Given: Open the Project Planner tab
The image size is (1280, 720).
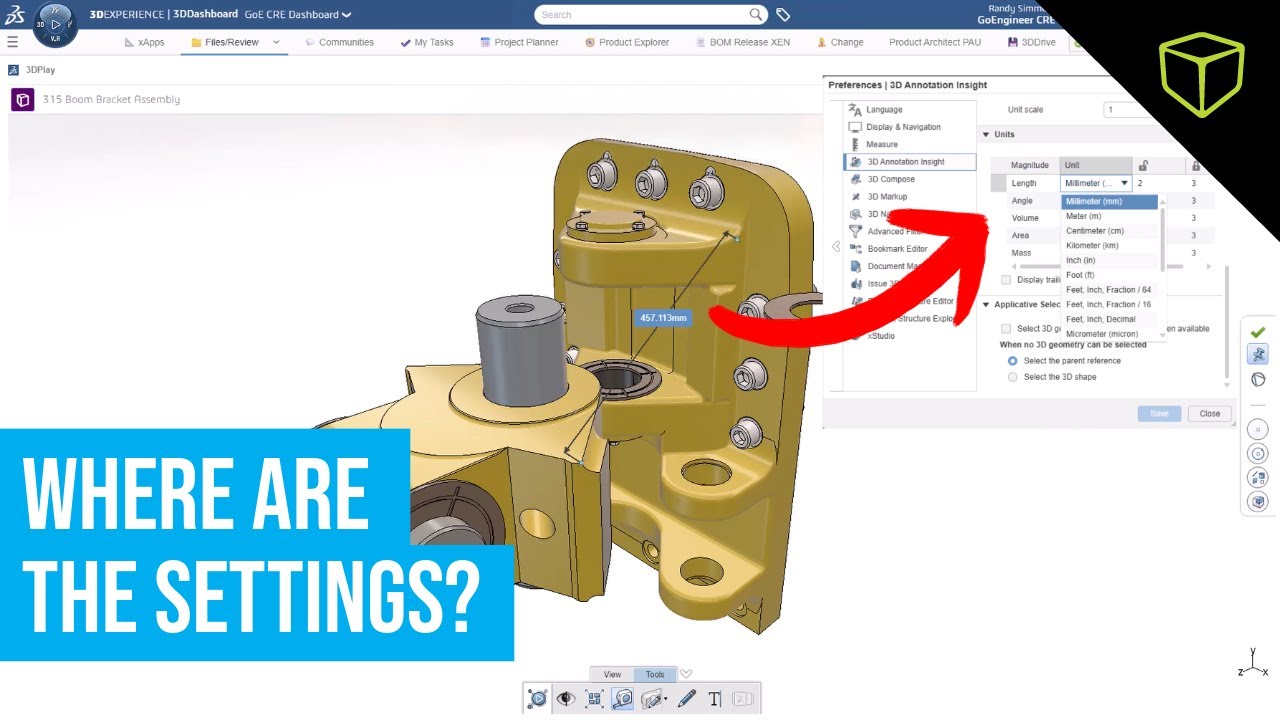Looking at the screenshot, I should 519,42.
